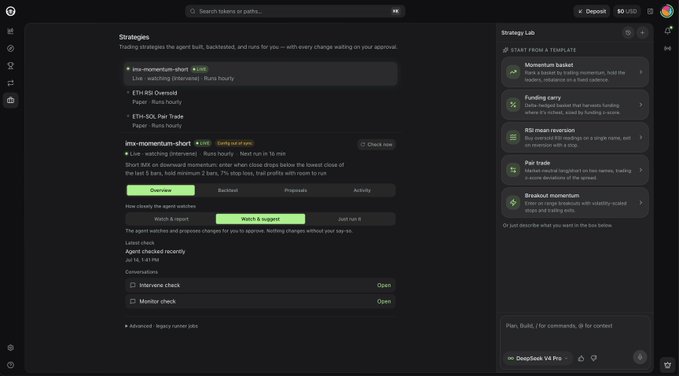Click the clipboard icon beside the balance
The image size is (679, 376).
coord(650,11)
